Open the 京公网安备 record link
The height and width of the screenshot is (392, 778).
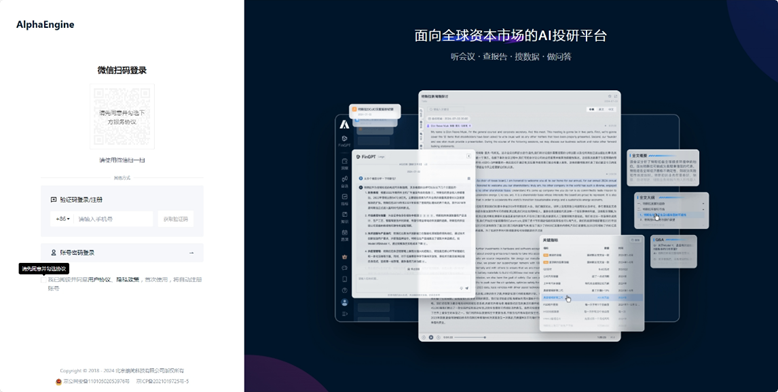click(x=96, y=382)
